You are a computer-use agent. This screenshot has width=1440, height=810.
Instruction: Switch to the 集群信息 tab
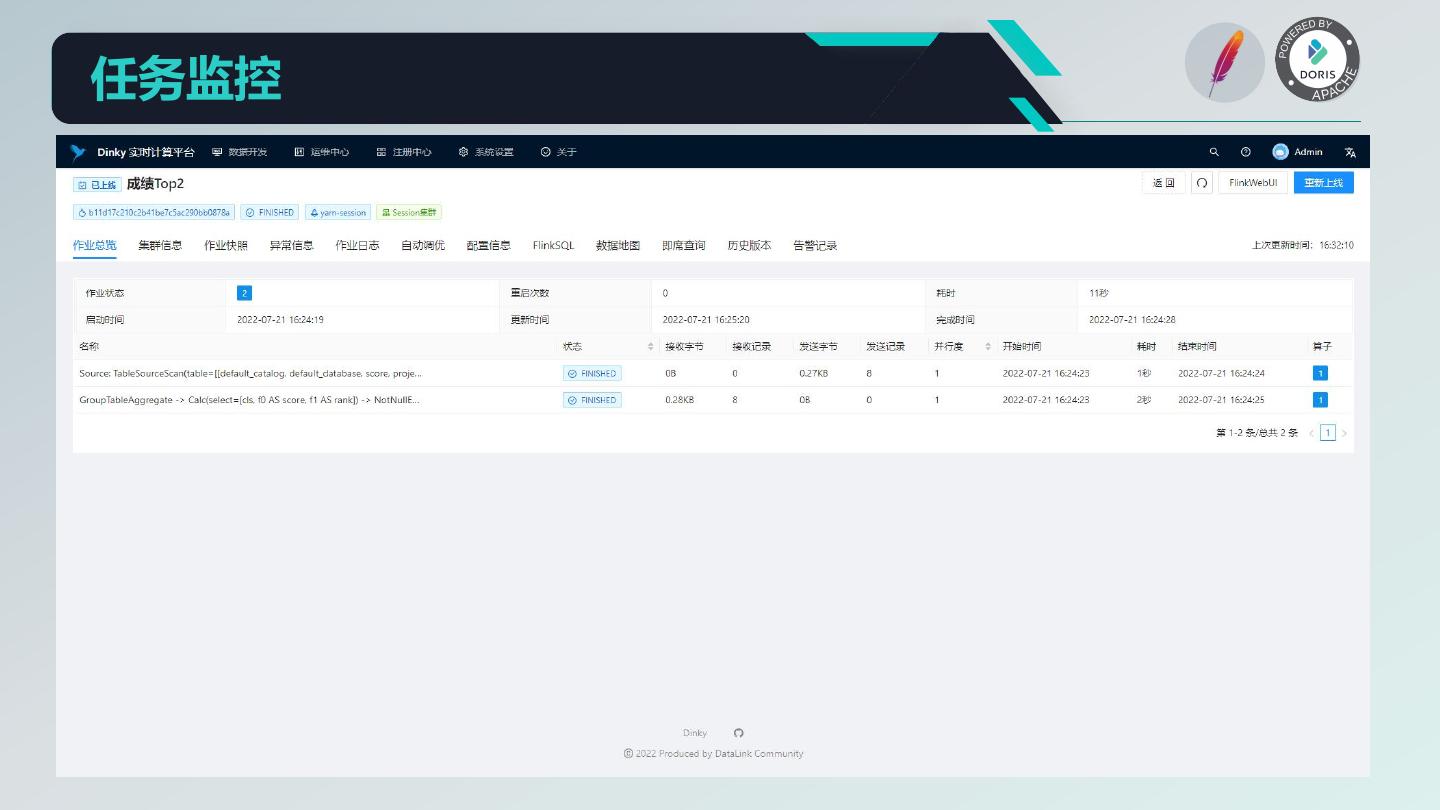click(x=160, y=245)
